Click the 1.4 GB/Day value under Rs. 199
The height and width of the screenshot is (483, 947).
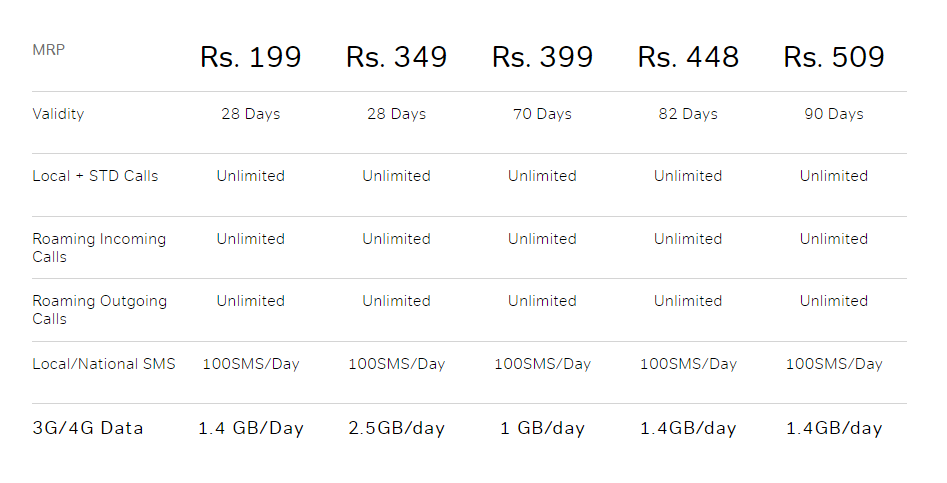250,428
